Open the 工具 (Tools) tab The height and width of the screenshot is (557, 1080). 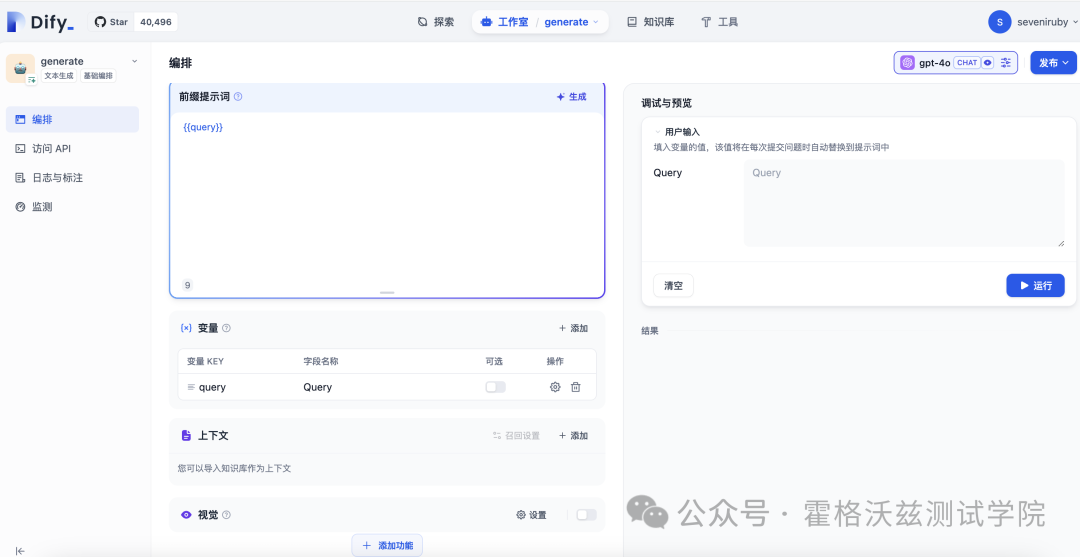point(720,22)
